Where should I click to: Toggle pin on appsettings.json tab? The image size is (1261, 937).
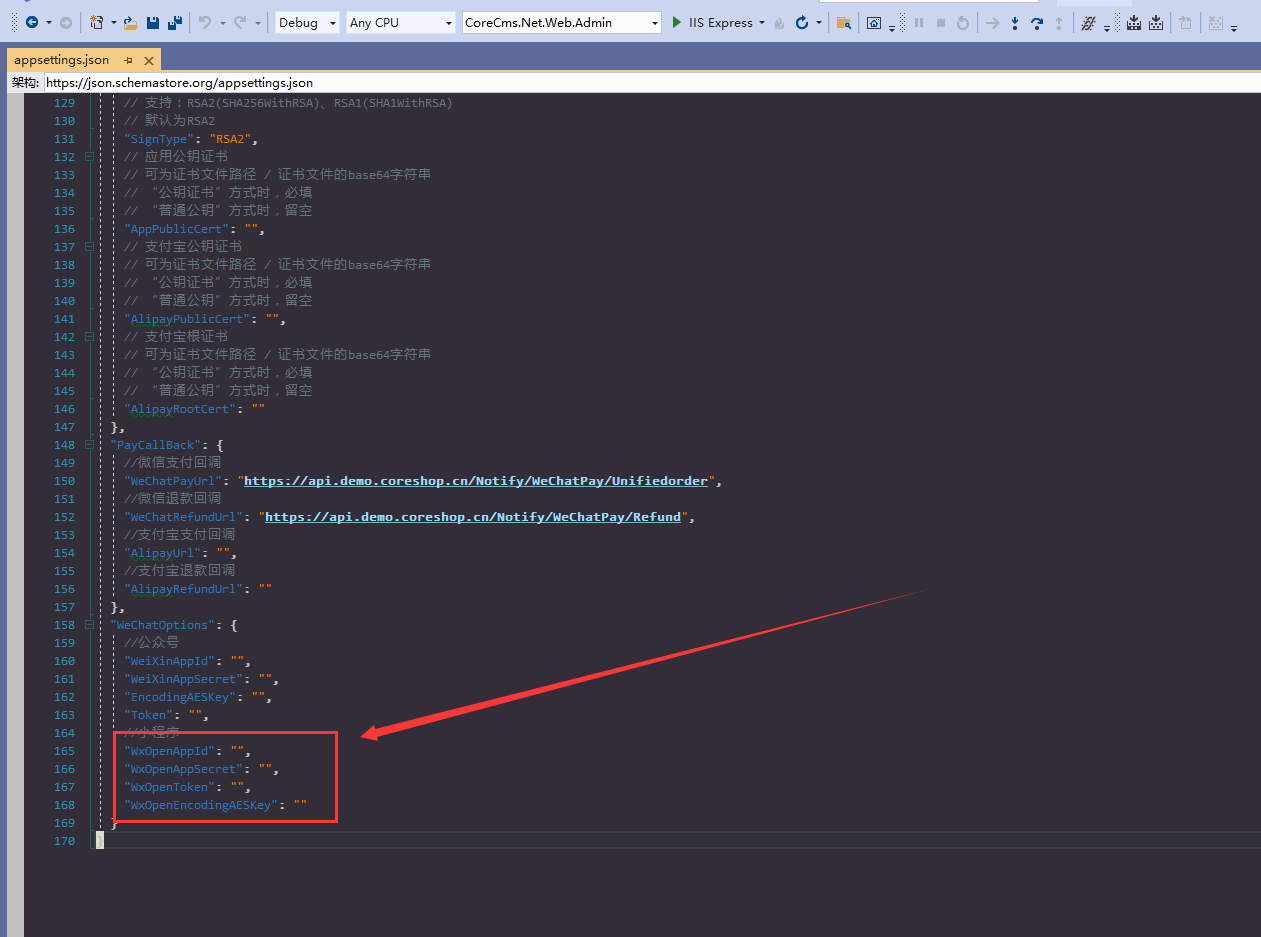(128, 60)
